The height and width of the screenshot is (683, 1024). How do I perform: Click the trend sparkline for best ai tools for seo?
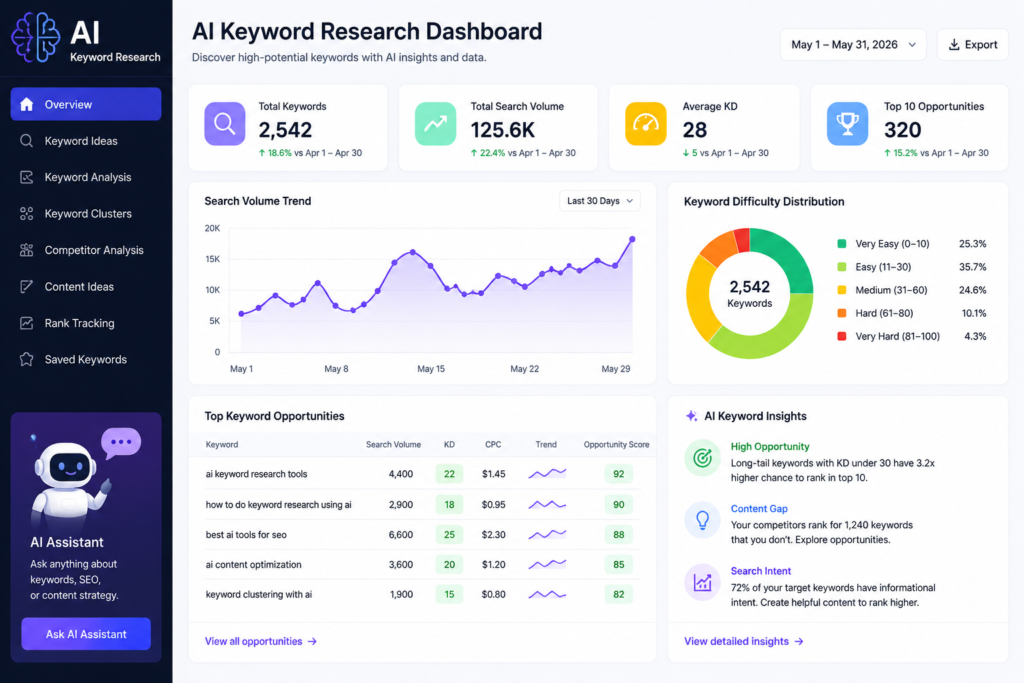pyautogui.click(x=547, y=534)
